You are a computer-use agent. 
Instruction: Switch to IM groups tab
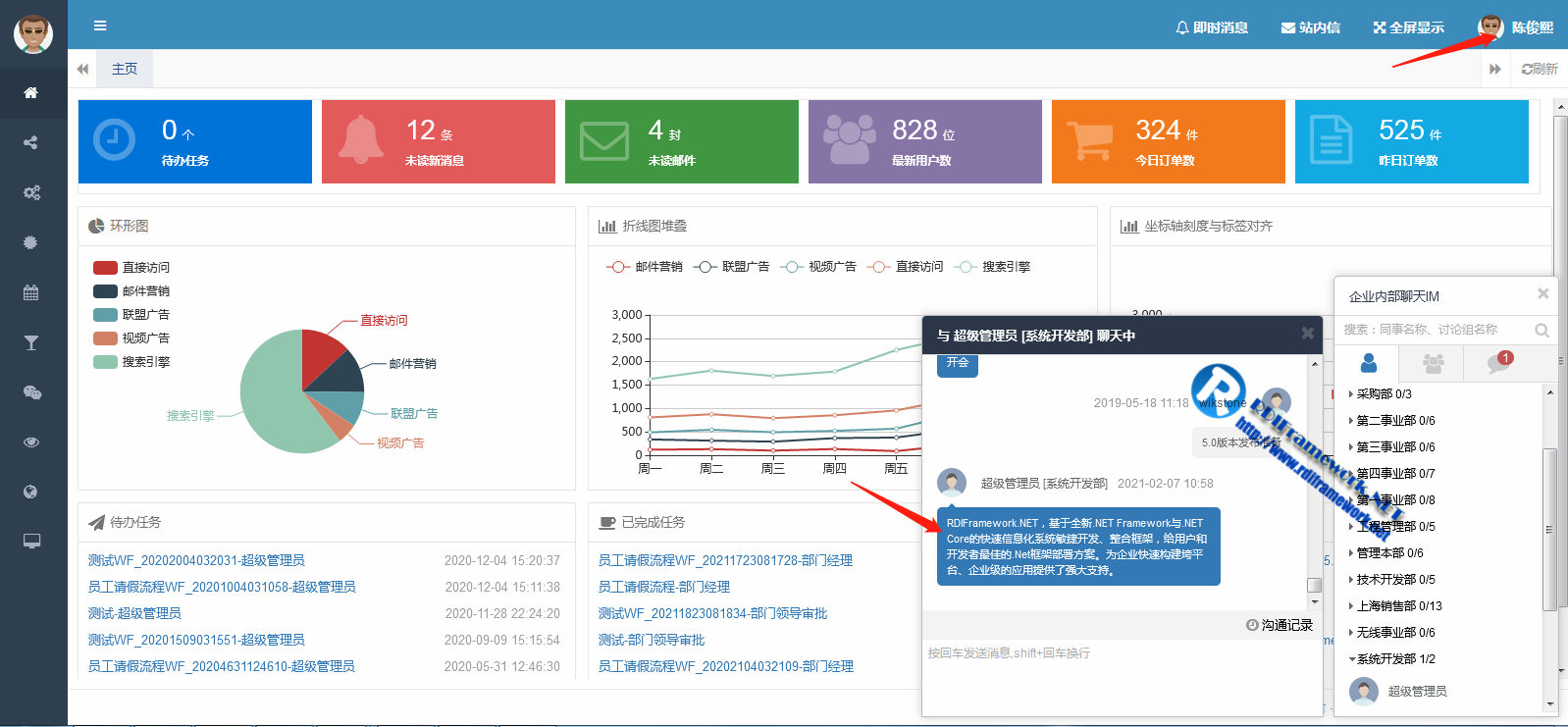click(1434, 364)
